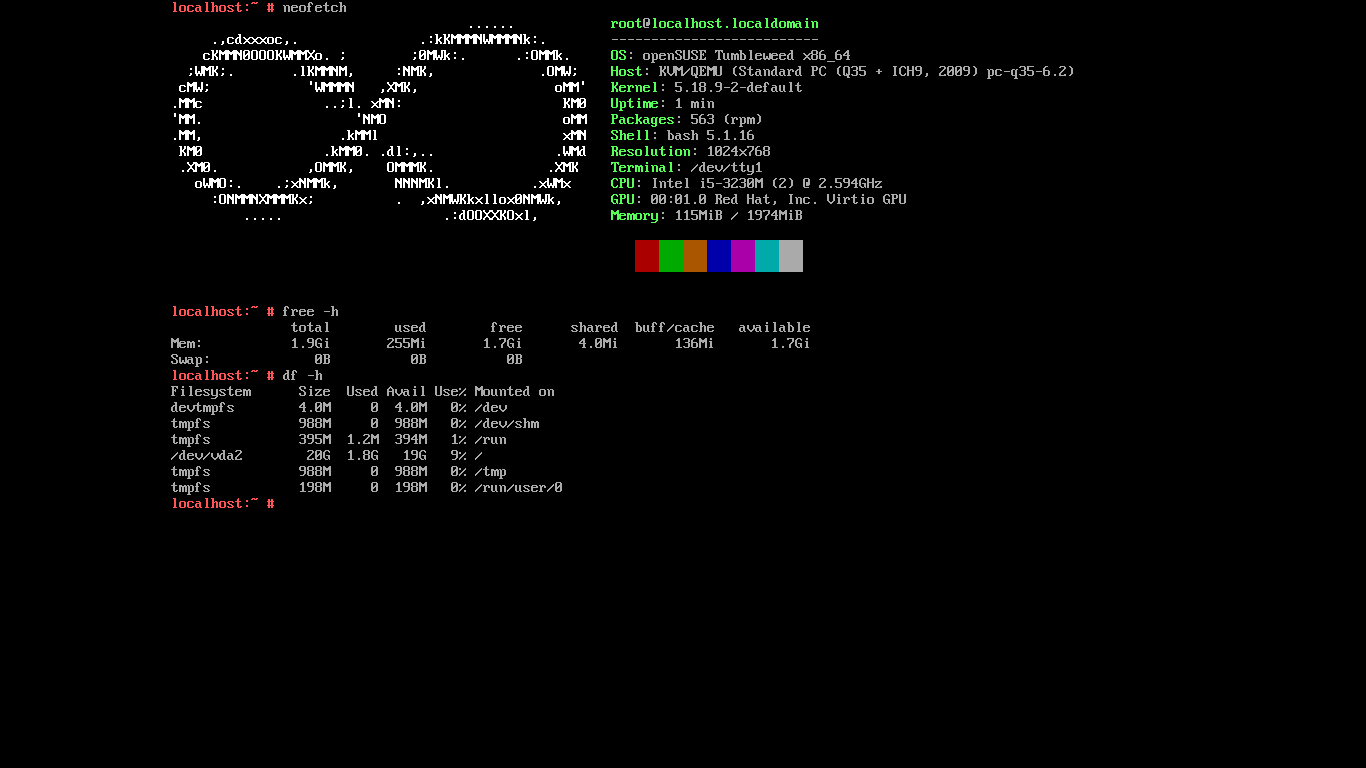Click used value '1.8G'
The height and width of the screenshot is (768, 1366).
(x=363, y=456)
